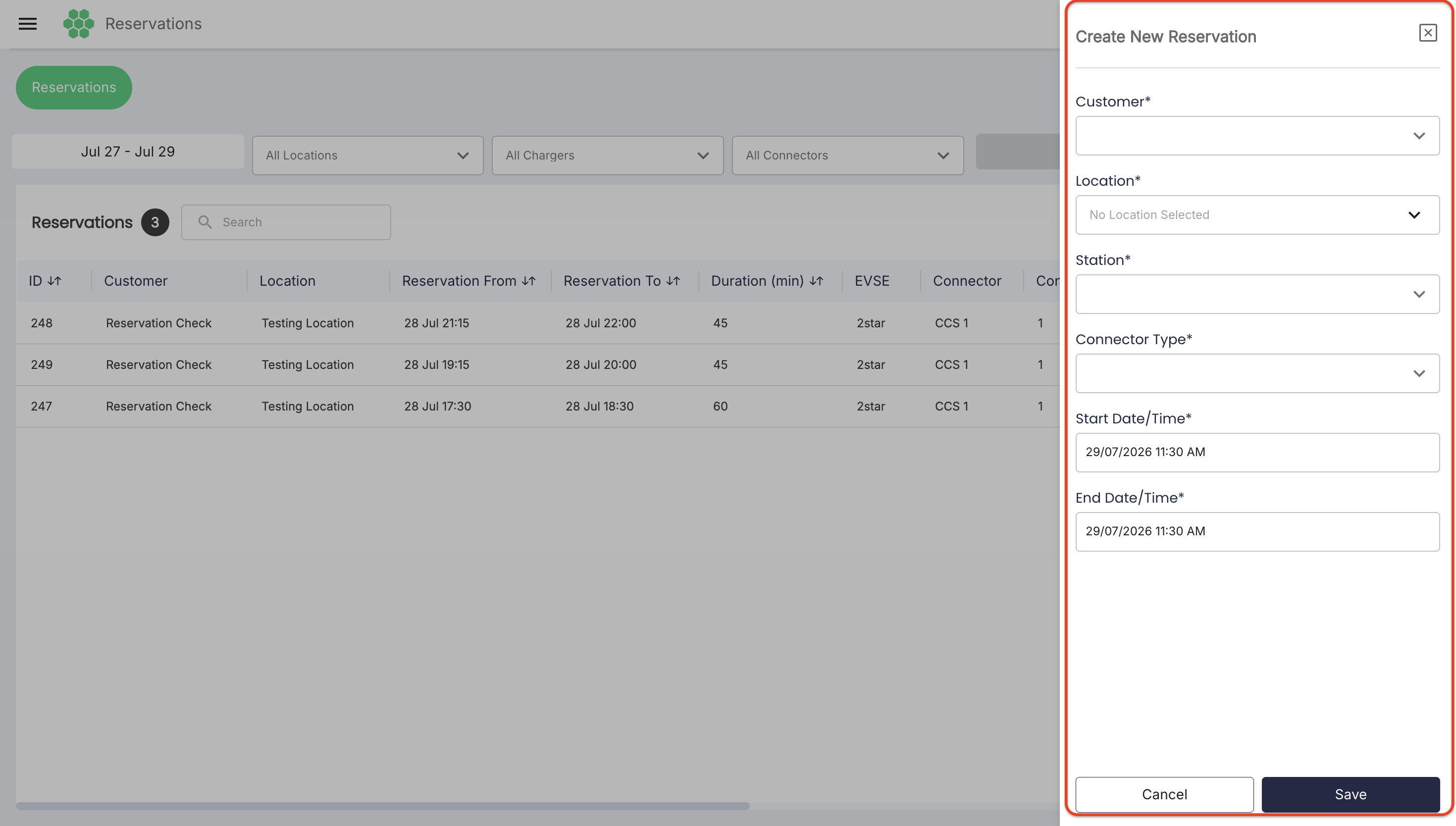Sort by Duration (min) arrows
Image resolution: width=1456 pixels, height=826 pixels.
[x=816, y=281]
